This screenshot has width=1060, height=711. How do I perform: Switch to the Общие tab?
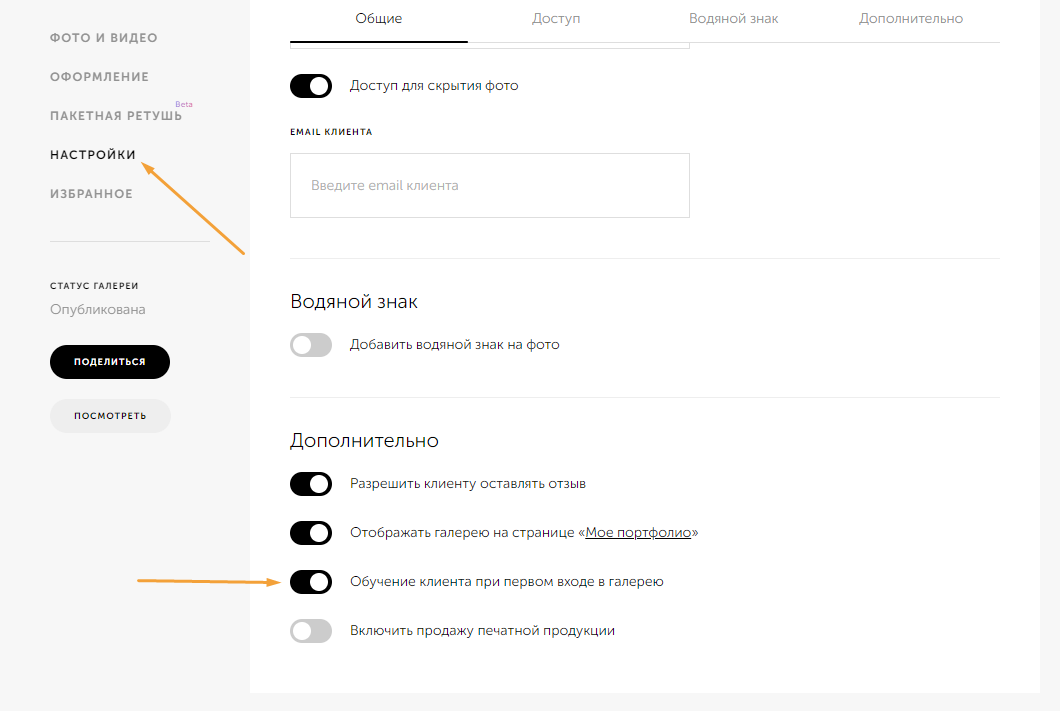click(x=378, y=19)
